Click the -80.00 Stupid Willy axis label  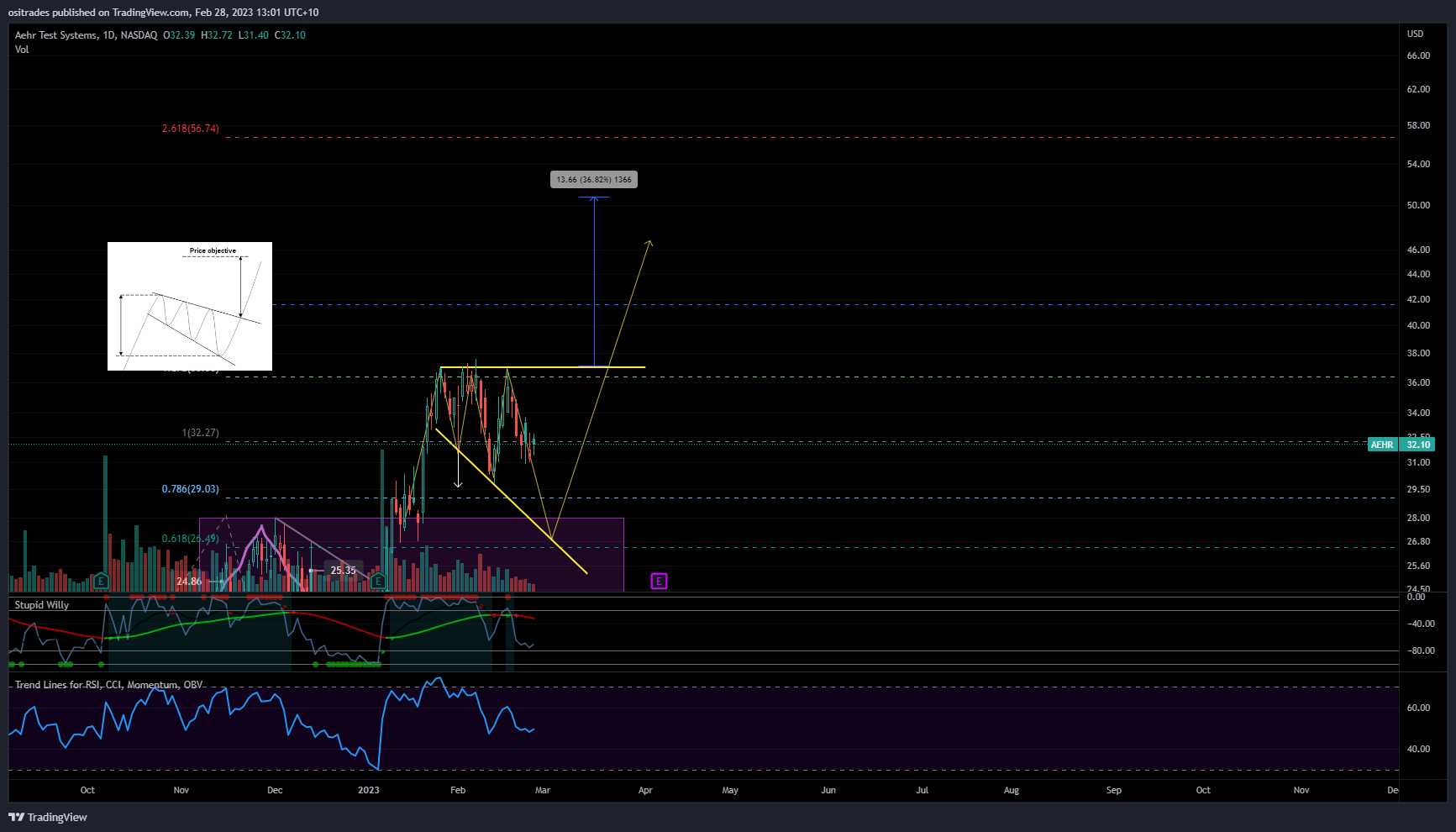tap(1421, 650)
